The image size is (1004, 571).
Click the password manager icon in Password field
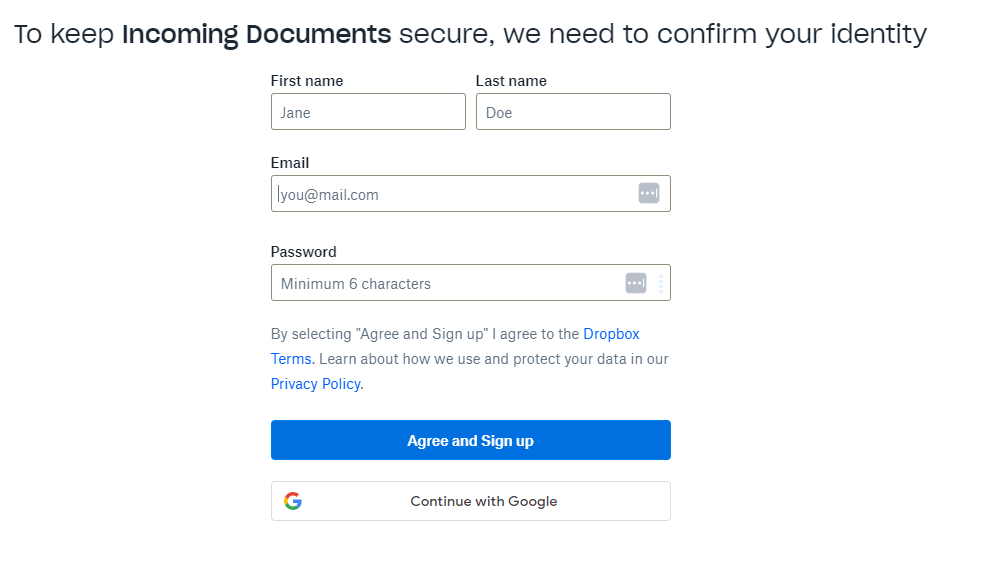pyautogui.click(x=636, y=283)
